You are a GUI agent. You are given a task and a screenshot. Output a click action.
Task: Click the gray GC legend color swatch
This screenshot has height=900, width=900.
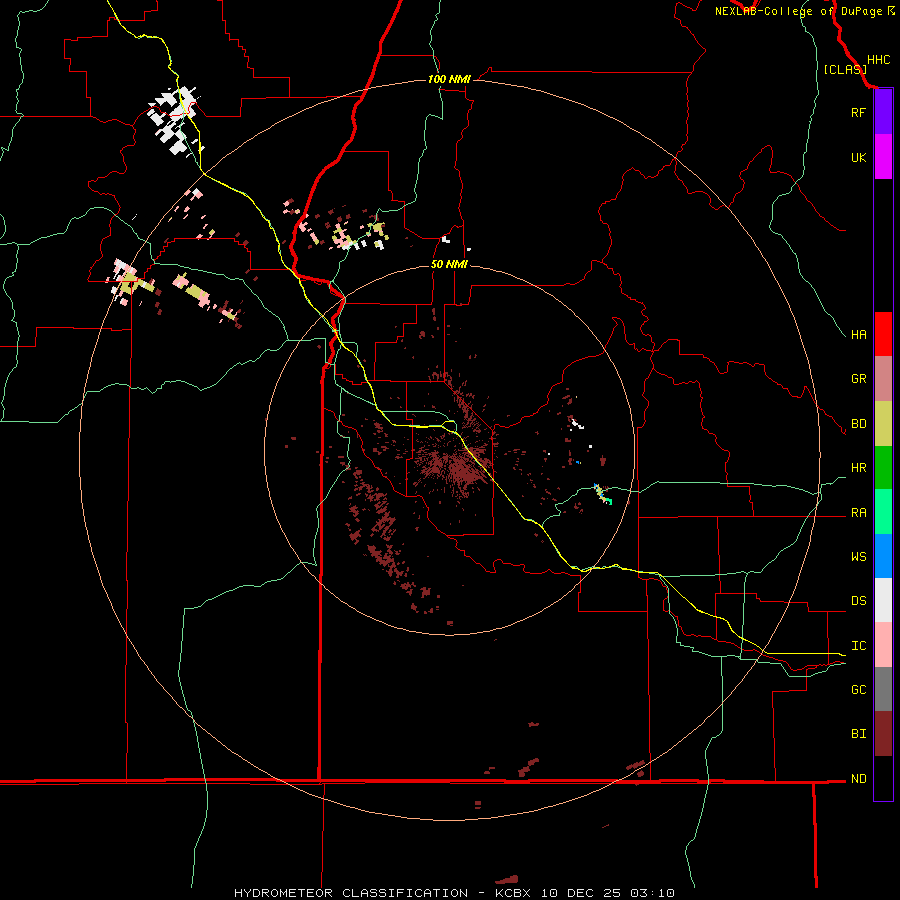click(883, 689)
